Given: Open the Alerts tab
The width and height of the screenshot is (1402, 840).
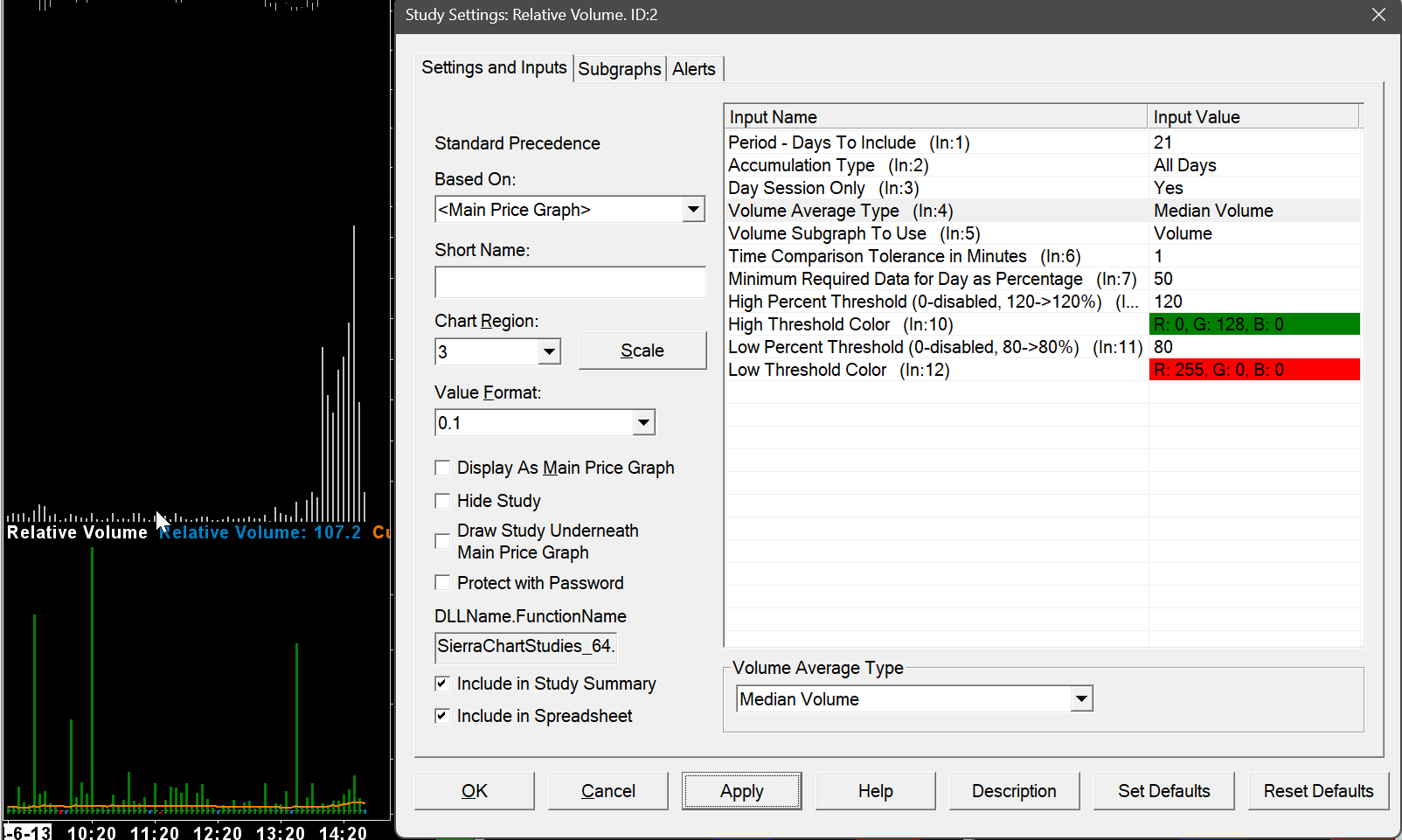Looking at the screenshot, I should (693, 69).
